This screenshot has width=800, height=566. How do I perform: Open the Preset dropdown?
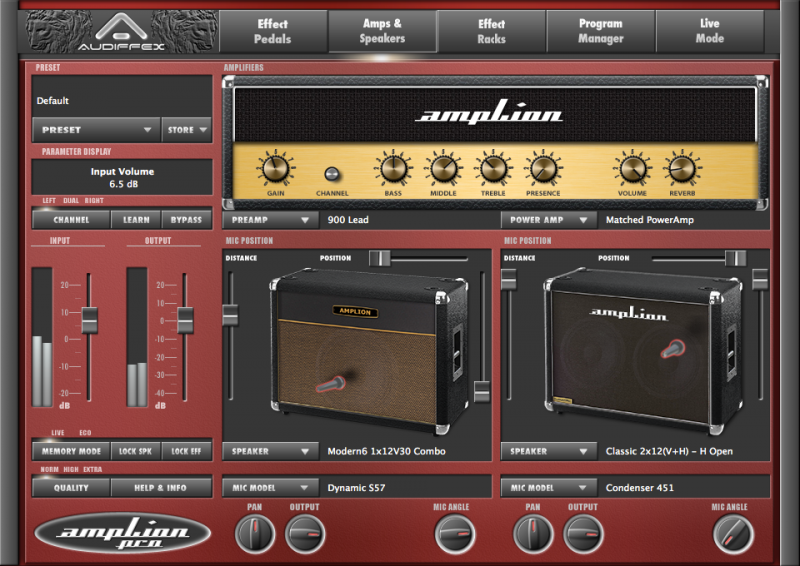coord(96,130)
